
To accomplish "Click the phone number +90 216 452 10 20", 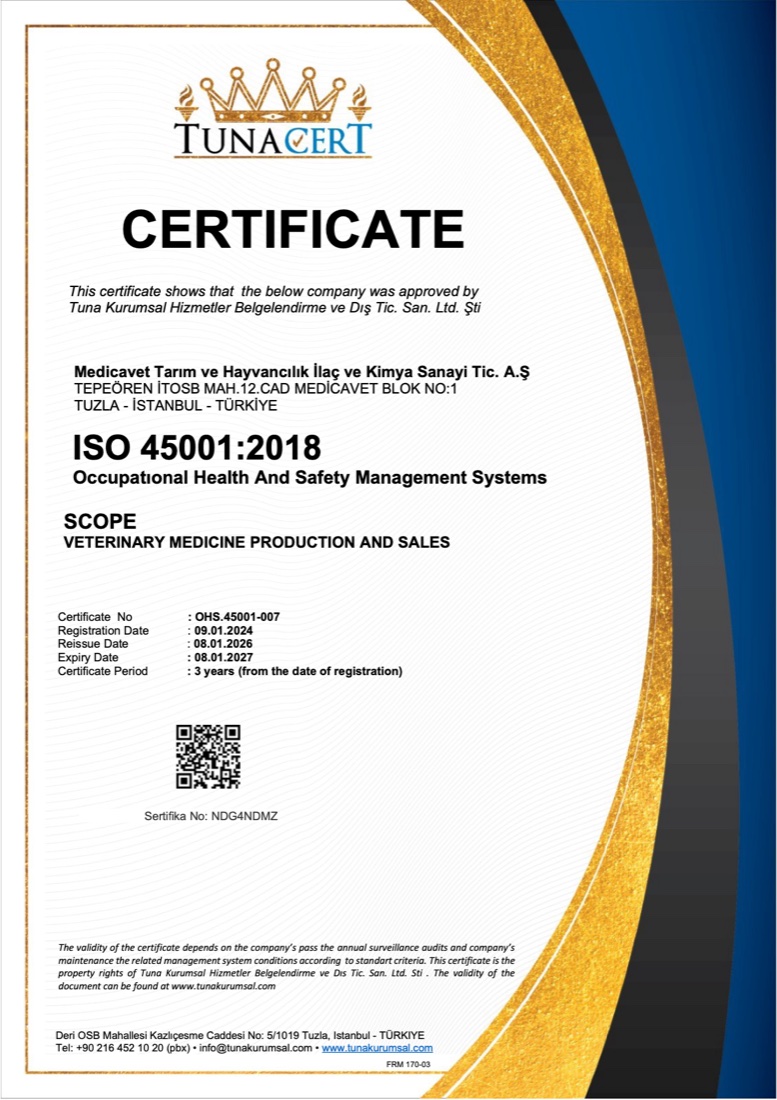I will [x=118, y=1048].
